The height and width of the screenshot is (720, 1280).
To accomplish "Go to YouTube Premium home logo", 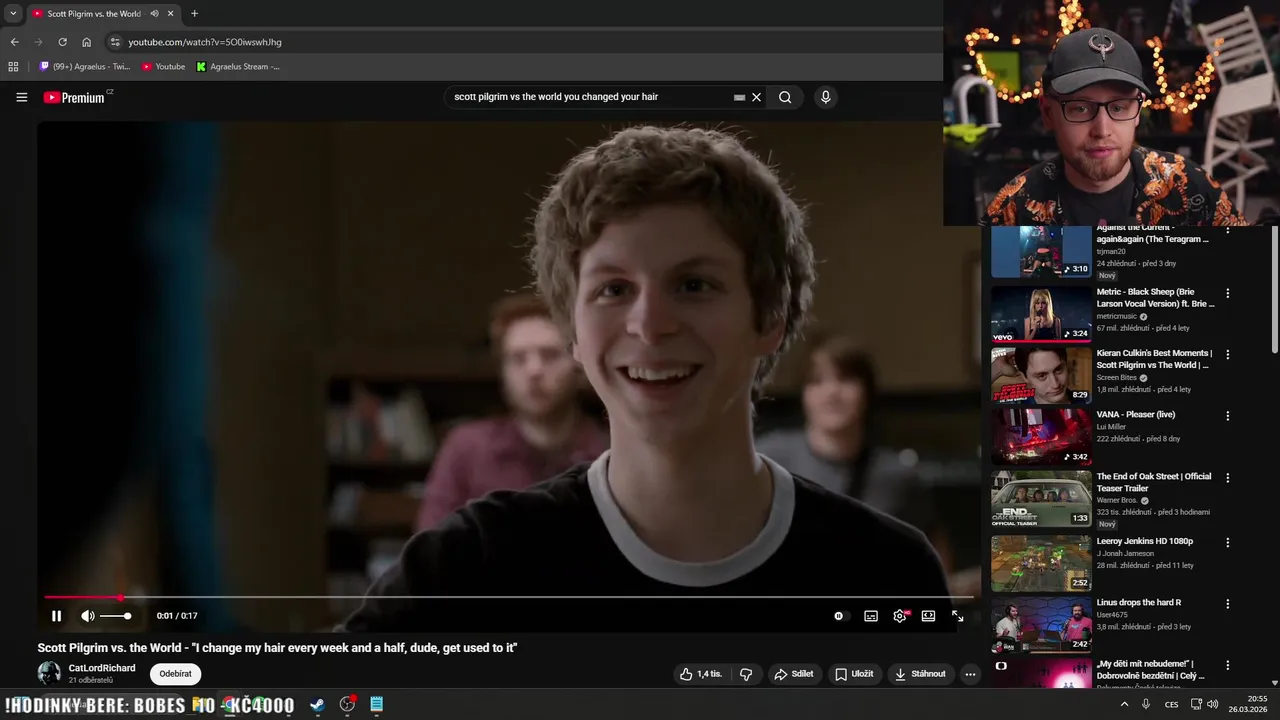I will click(74, 97).
